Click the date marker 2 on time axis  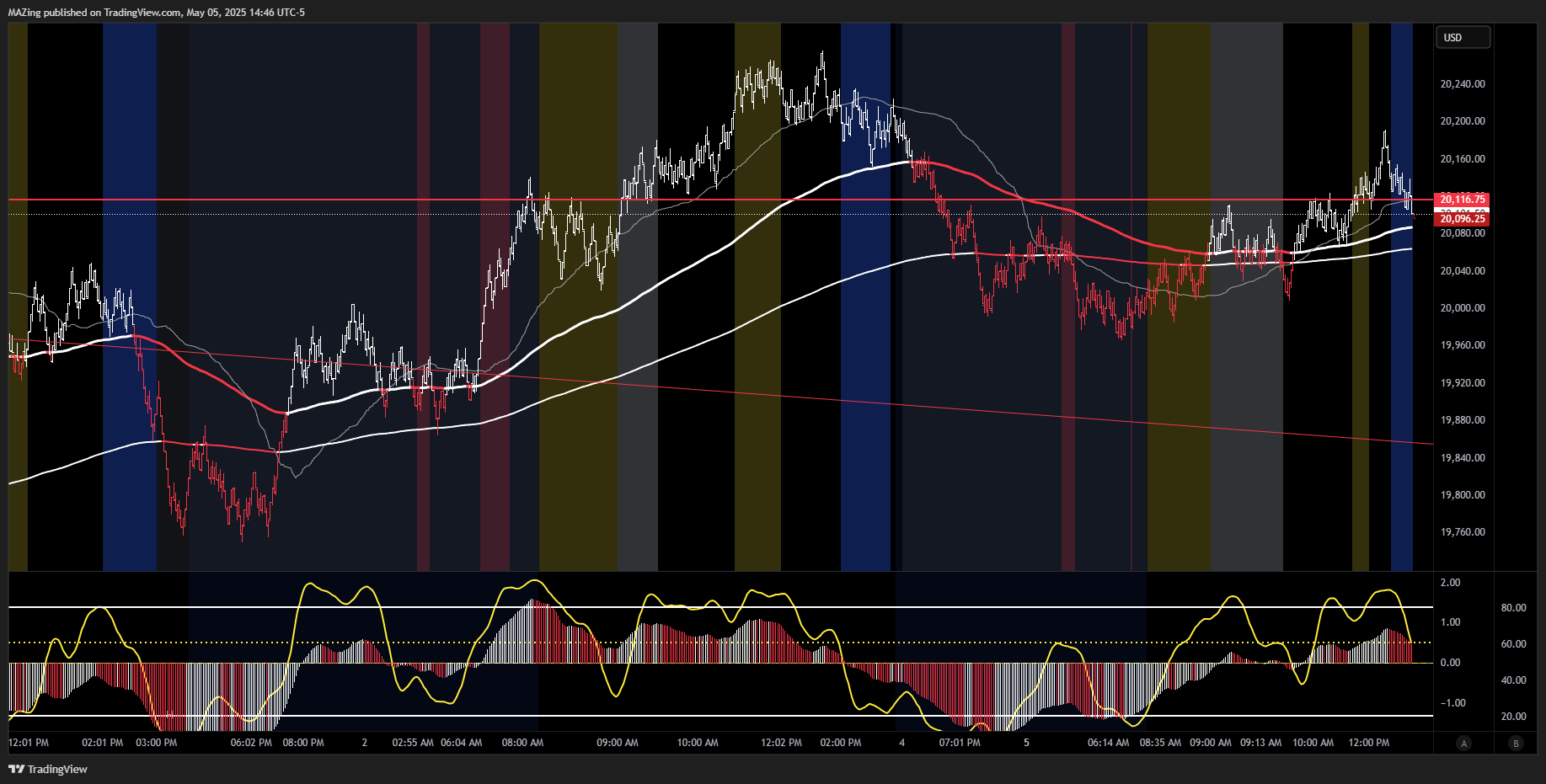click(x=365, y=743)
